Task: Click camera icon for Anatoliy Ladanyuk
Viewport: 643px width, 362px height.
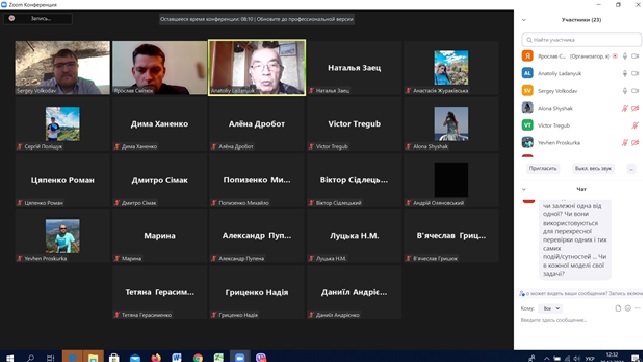Action: coord(635,73)
